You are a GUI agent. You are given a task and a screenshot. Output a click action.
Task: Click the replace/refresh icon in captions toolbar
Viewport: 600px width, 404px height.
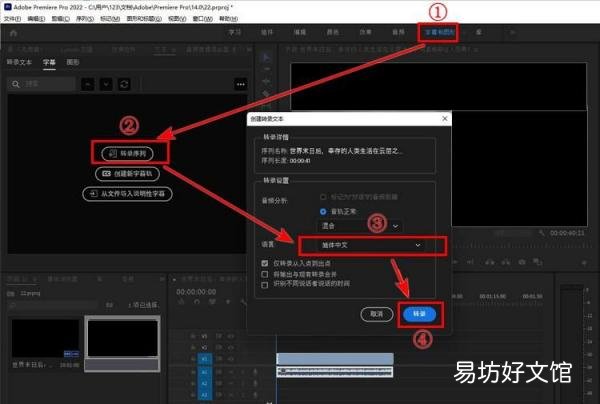click(x=124, y=84)
